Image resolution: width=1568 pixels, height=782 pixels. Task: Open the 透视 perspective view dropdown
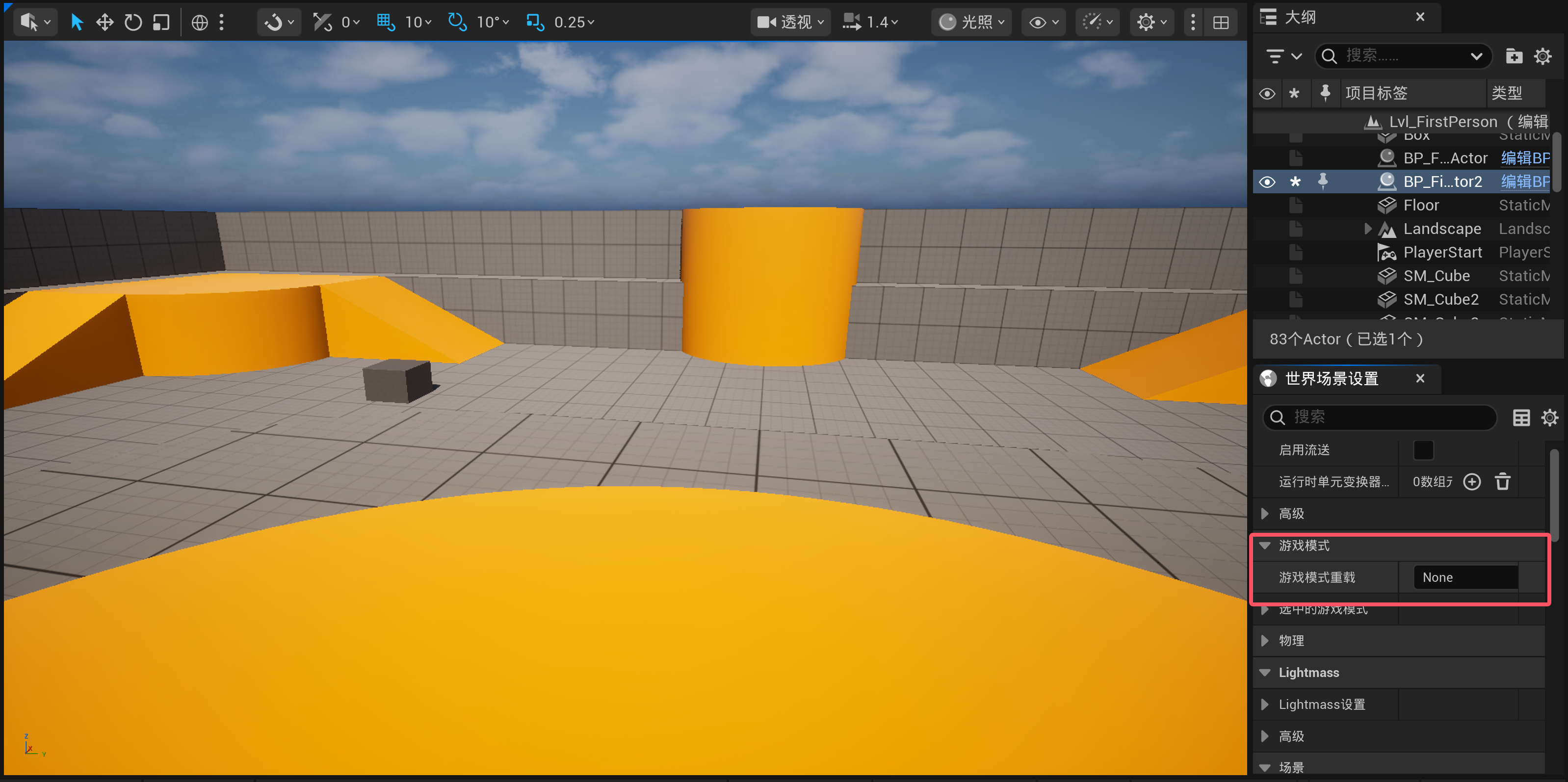(790, 23)
